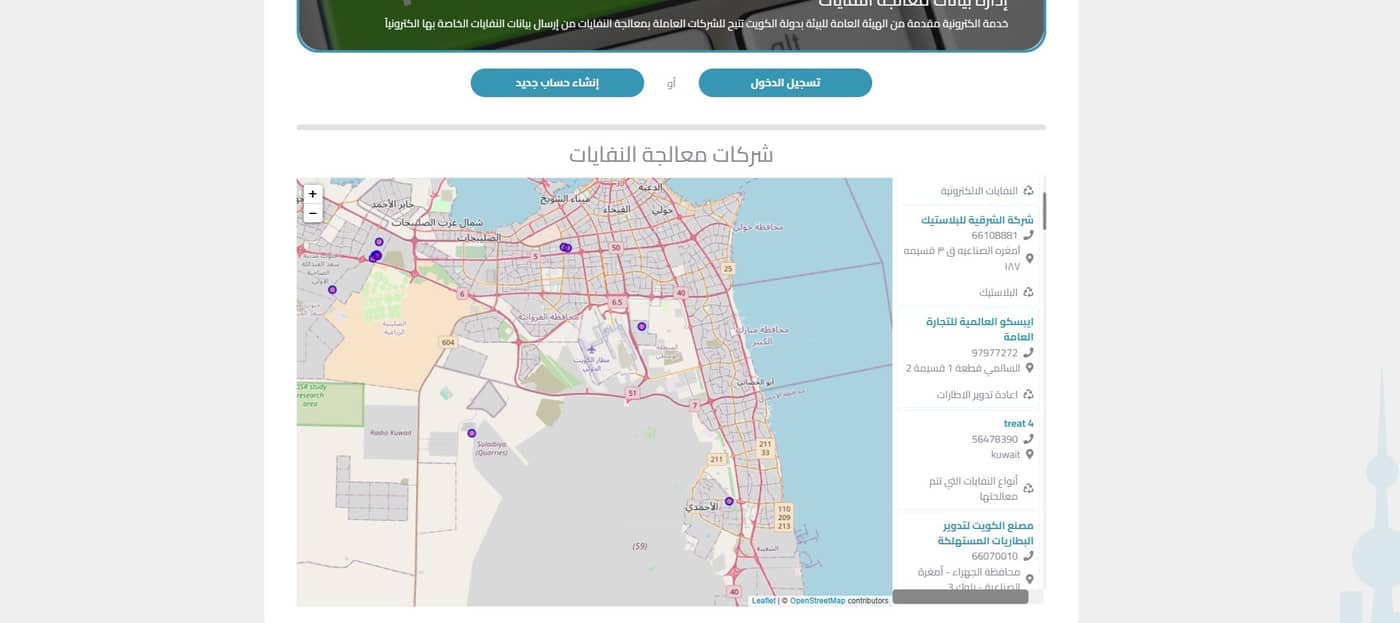The height and width of the screenshot is (623, 1400).
Task: Click the location pin icon beside kuwait
Action: pos(1029,454)
